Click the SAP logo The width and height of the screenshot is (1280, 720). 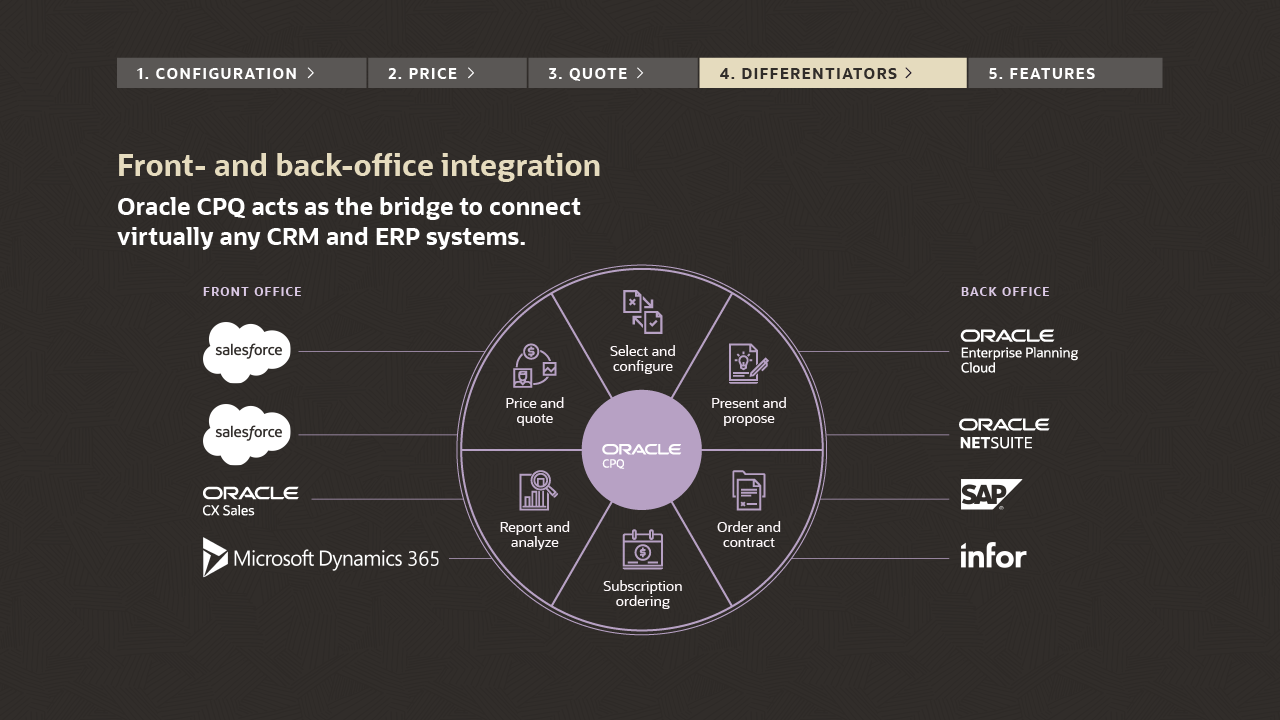coord(990,494)
